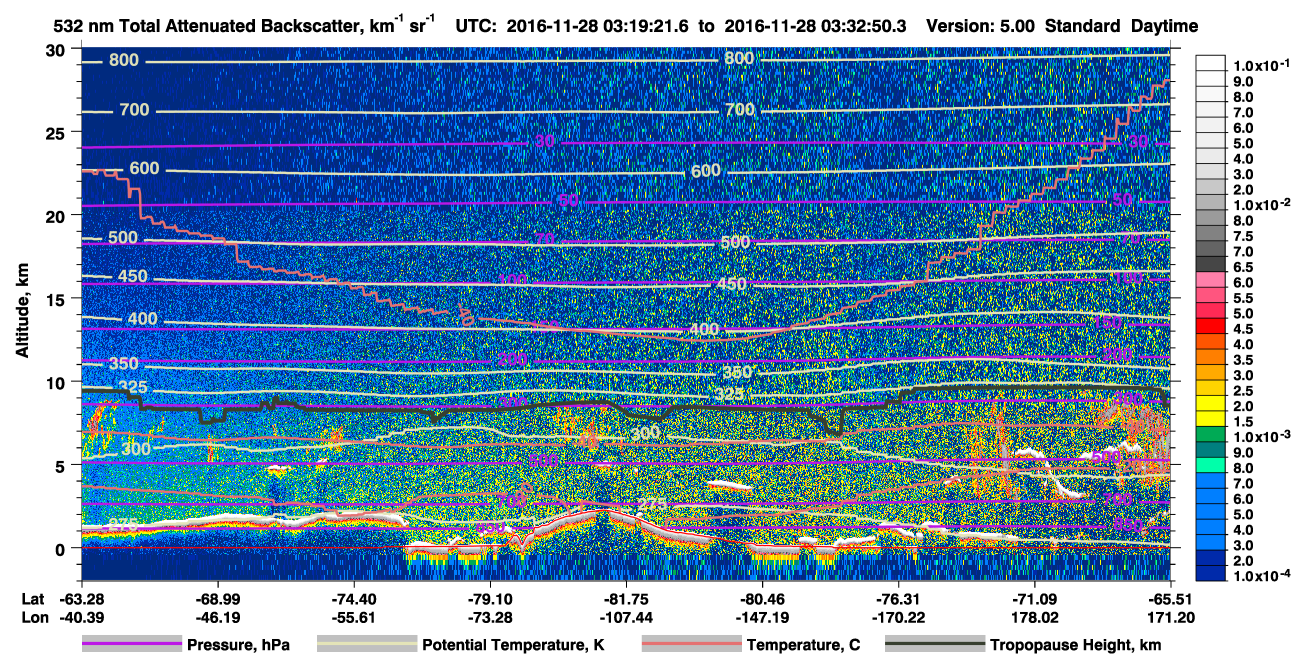The image size is (1300, 667).
Task: Click the Version: 5.00 text
Action: 982,26
